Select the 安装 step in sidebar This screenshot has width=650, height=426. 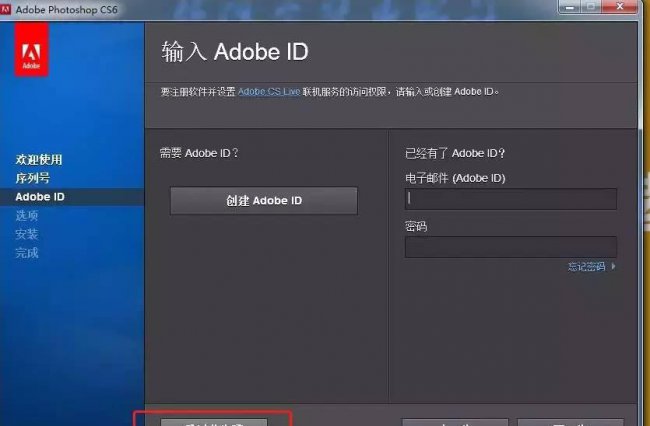(27, 234)
